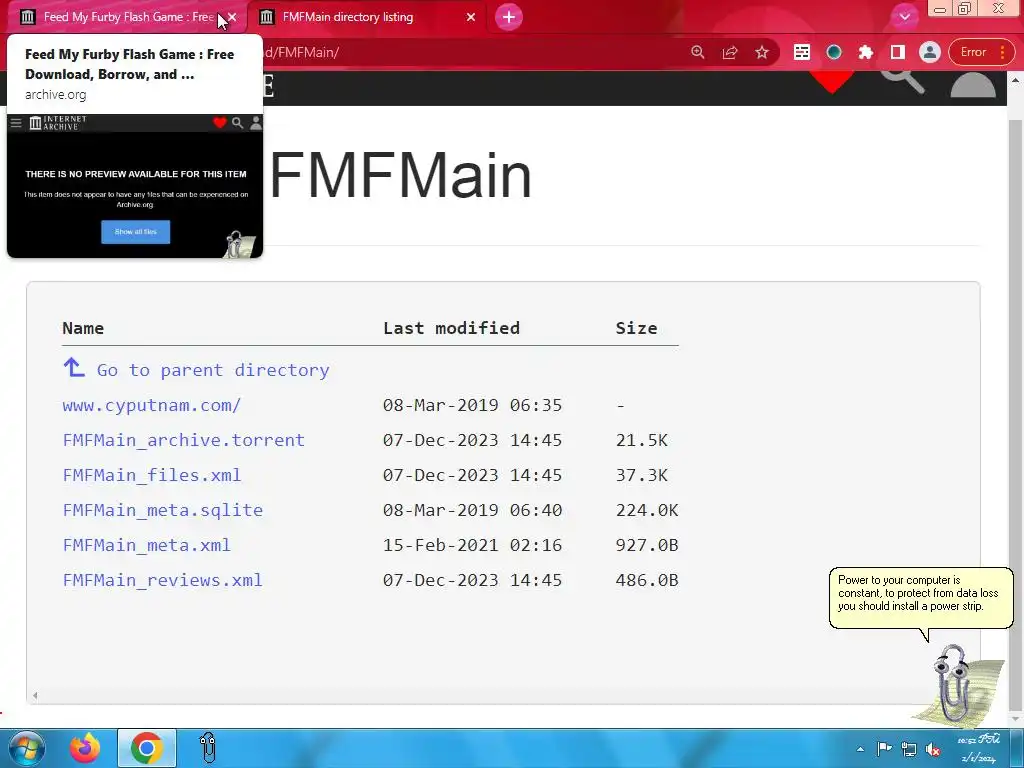Close the FMFMain directory listing tab
1024x768 pixels.
471,17
